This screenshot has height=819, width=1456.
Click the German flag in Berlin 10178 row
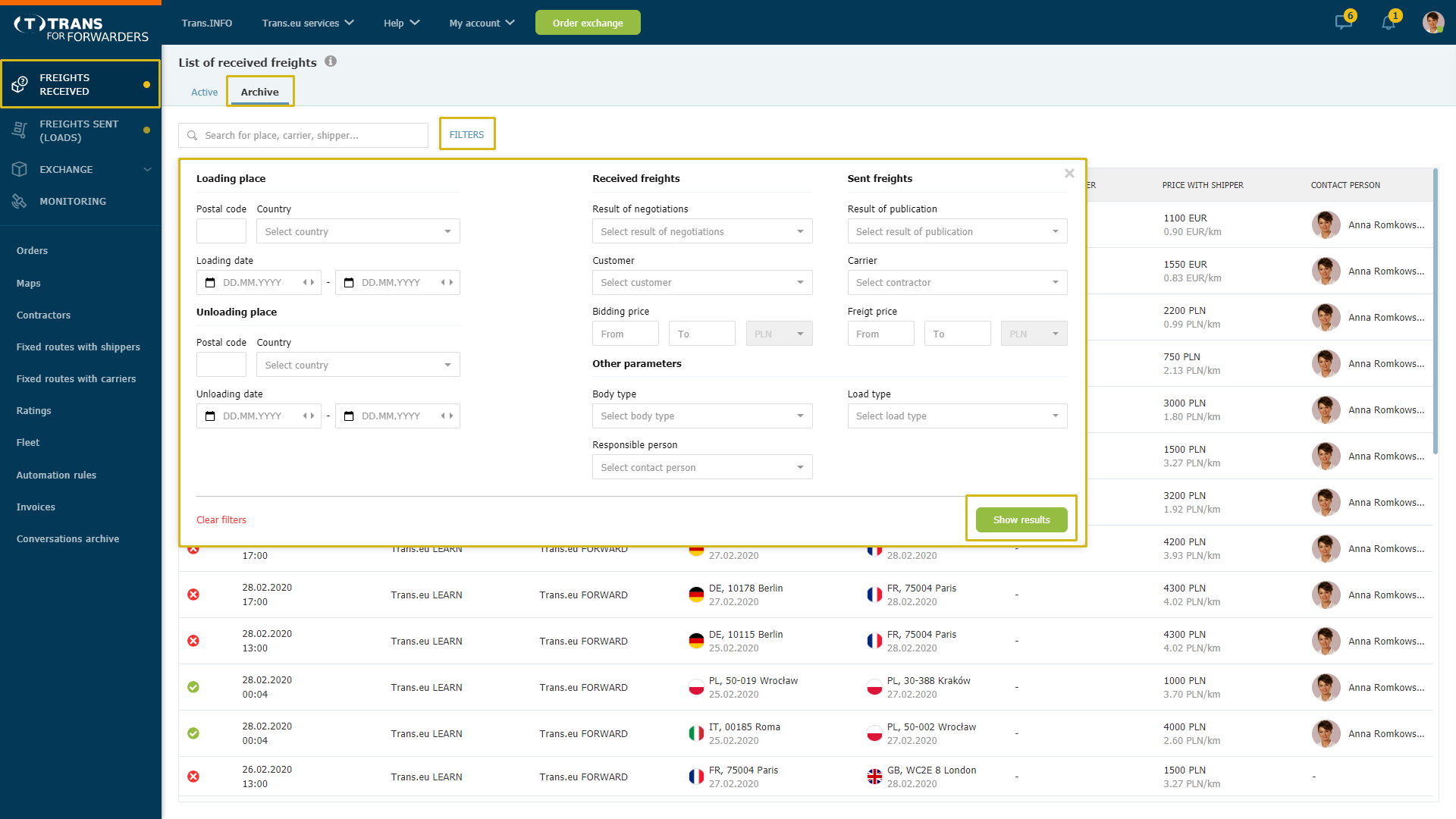tap(696, 595)
